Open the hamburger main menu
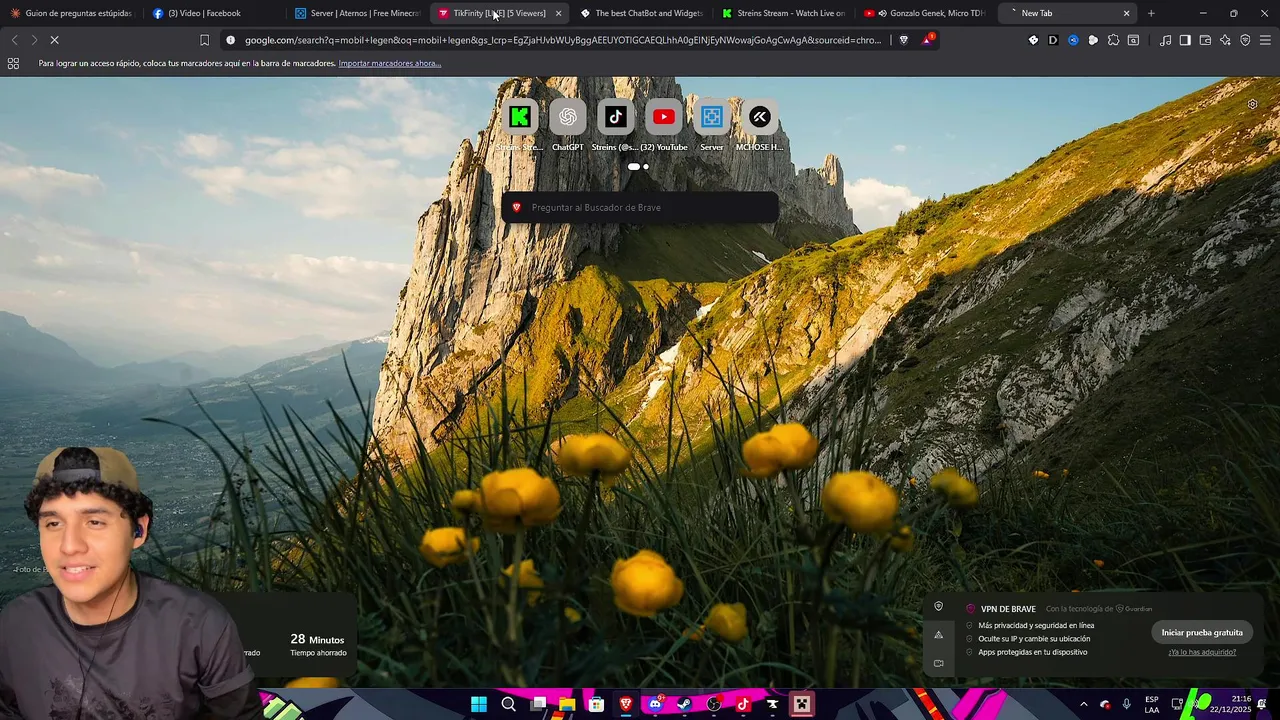Viewport: 1280px width, 720px height. [1265, 40]
